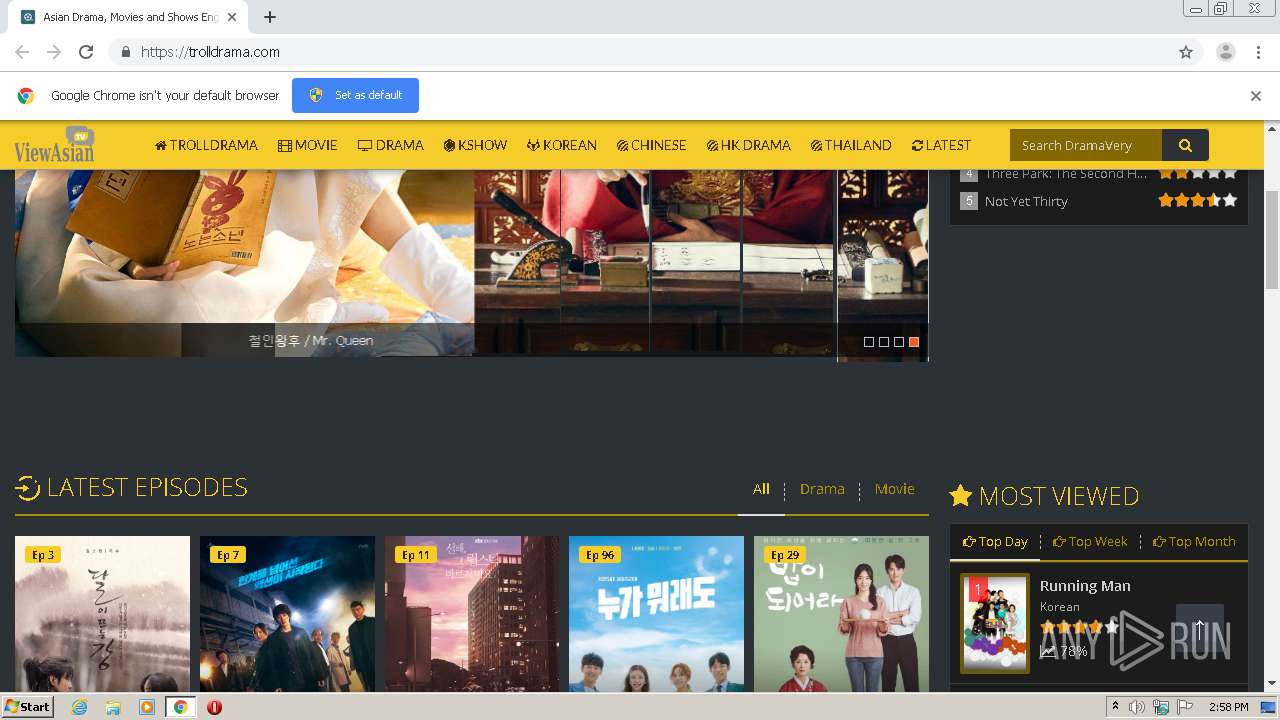Switch to Top Day tab
The image size is (1280, 720).
[995, 541]
